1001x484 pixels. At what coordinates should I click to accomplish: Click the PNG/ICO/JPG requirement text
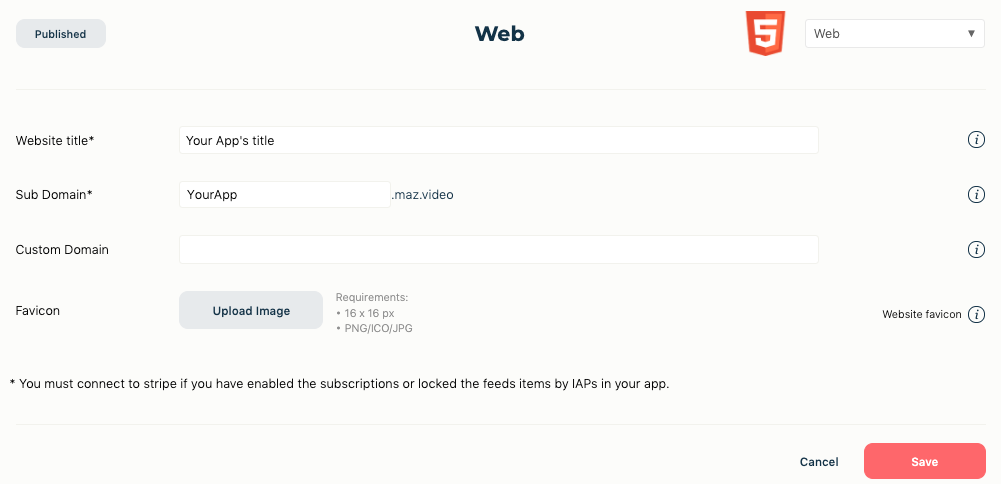tap(379, 328)
